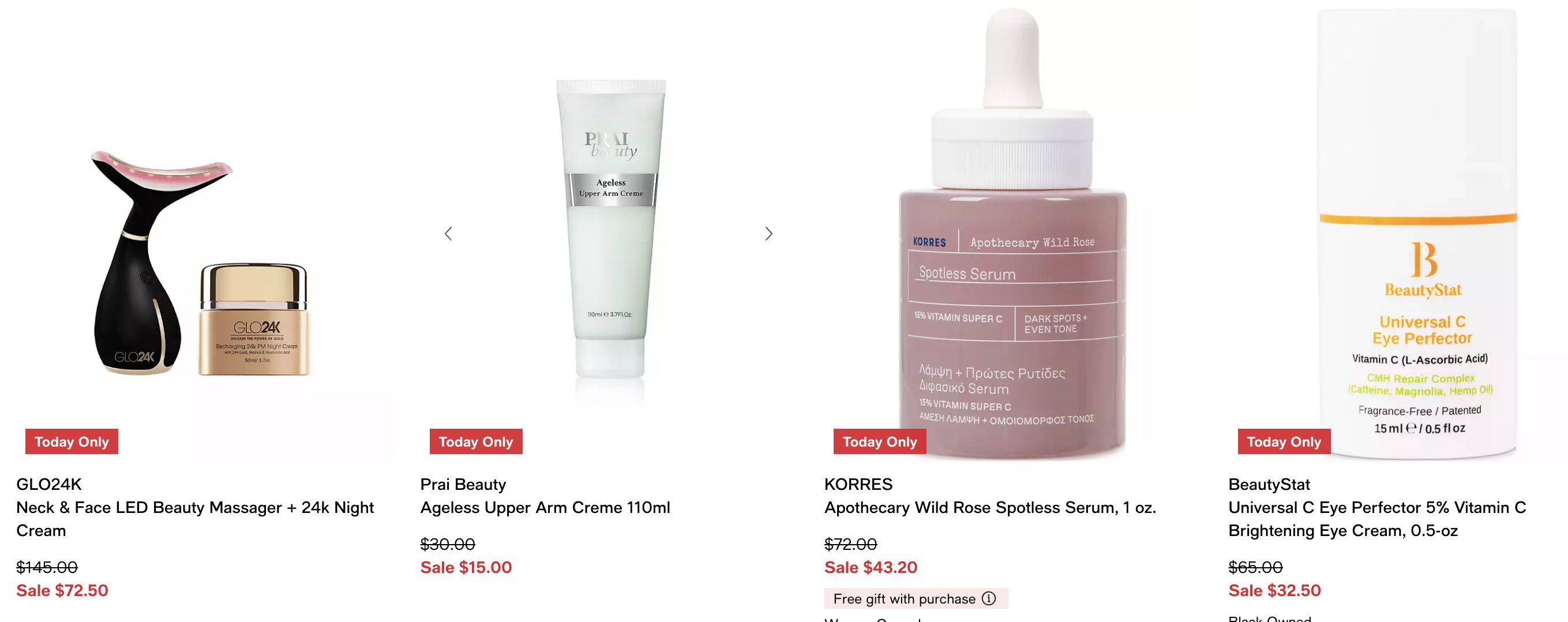
Task: Click Sale $43.20 price on KORRES
Action: (871, 567)
